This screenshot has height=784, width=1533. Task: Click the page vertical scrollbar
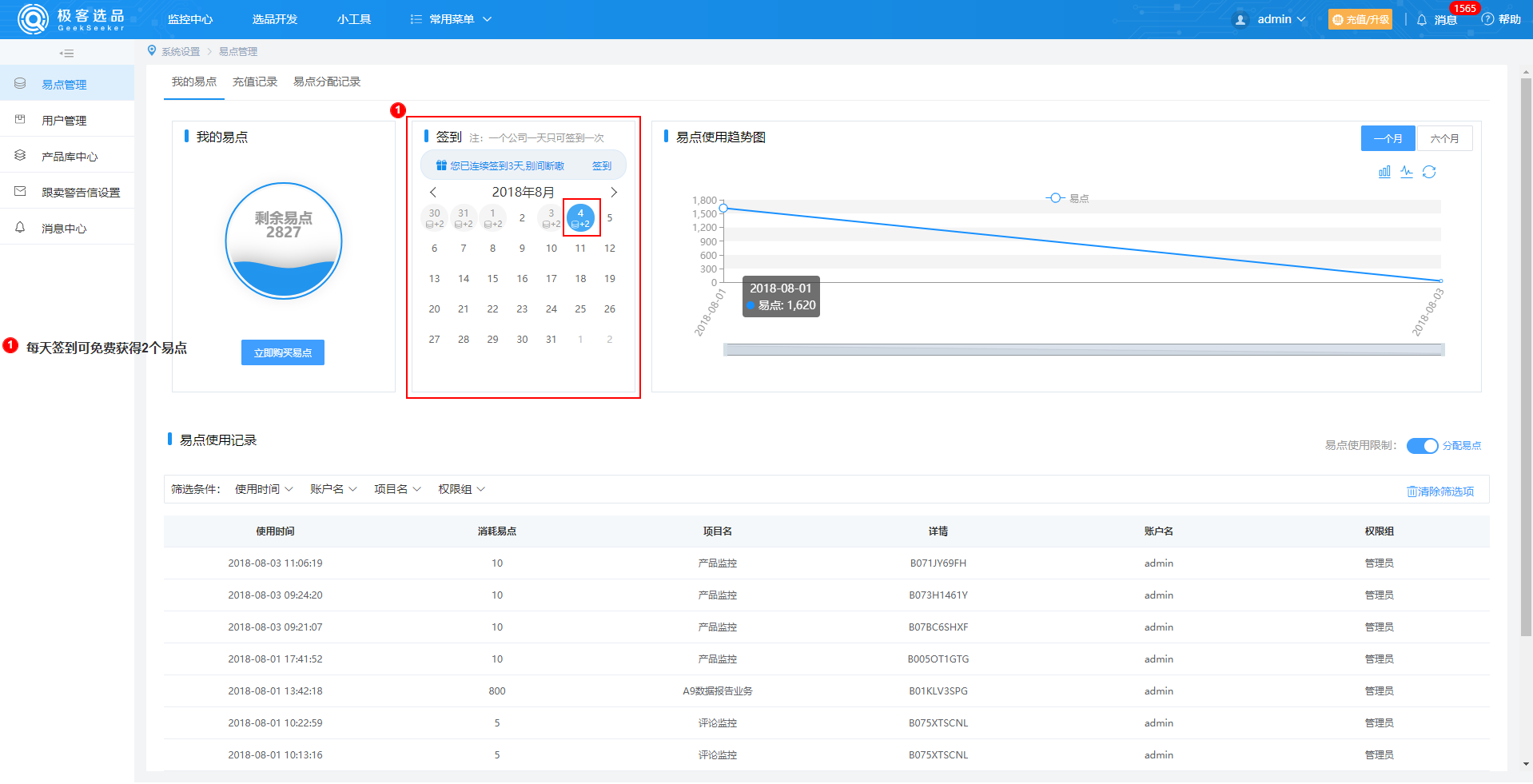coord(1526,357)
